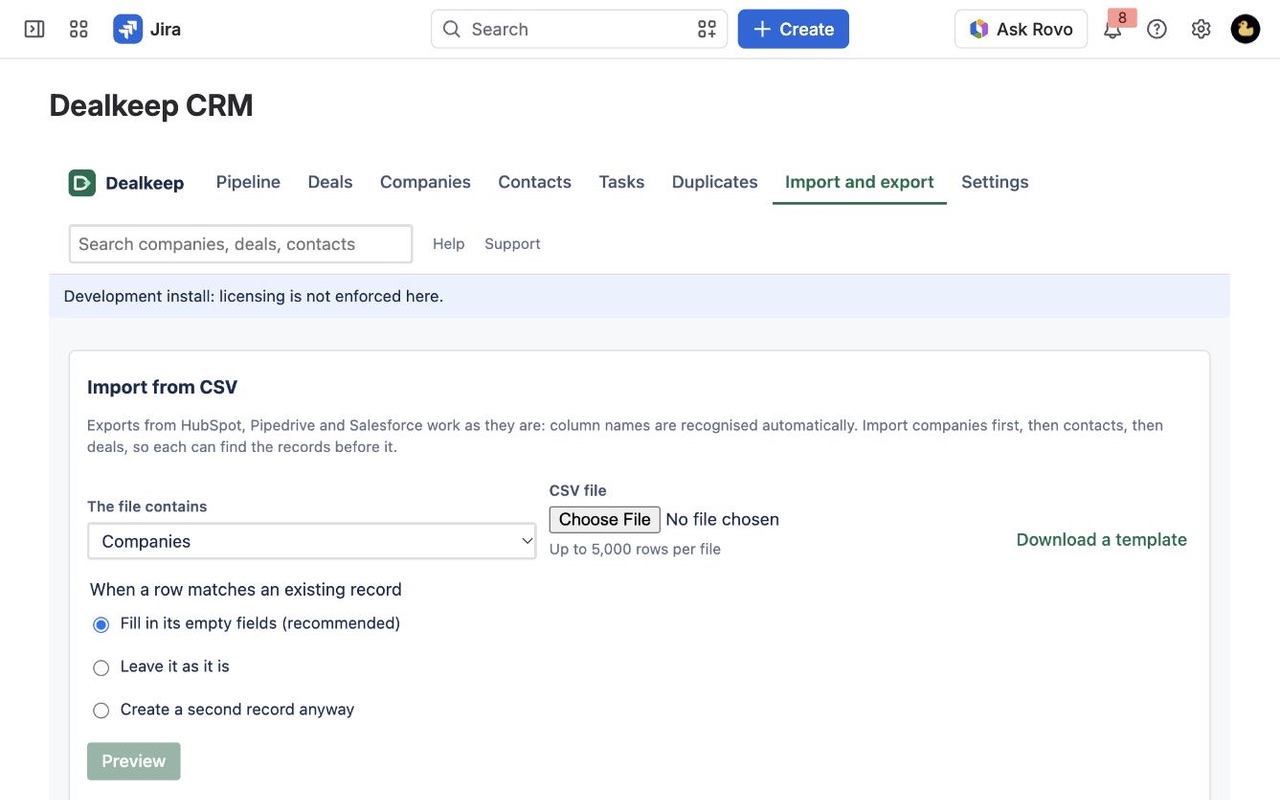Select 'Create a second record anyway' option
Viewport: 1280px width, 800px height.
[x=101, y=711]
